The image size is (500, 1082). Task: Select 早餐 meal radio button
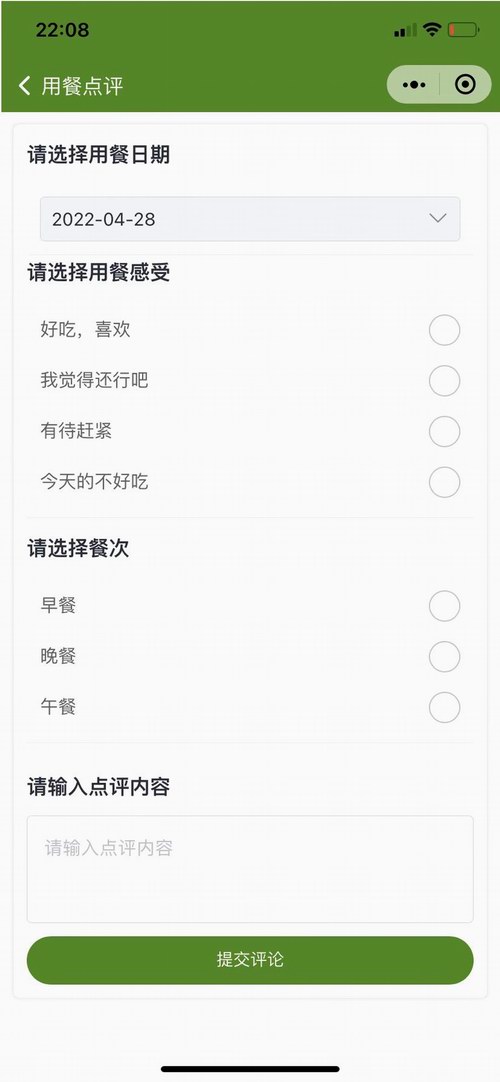coord(444,606)
